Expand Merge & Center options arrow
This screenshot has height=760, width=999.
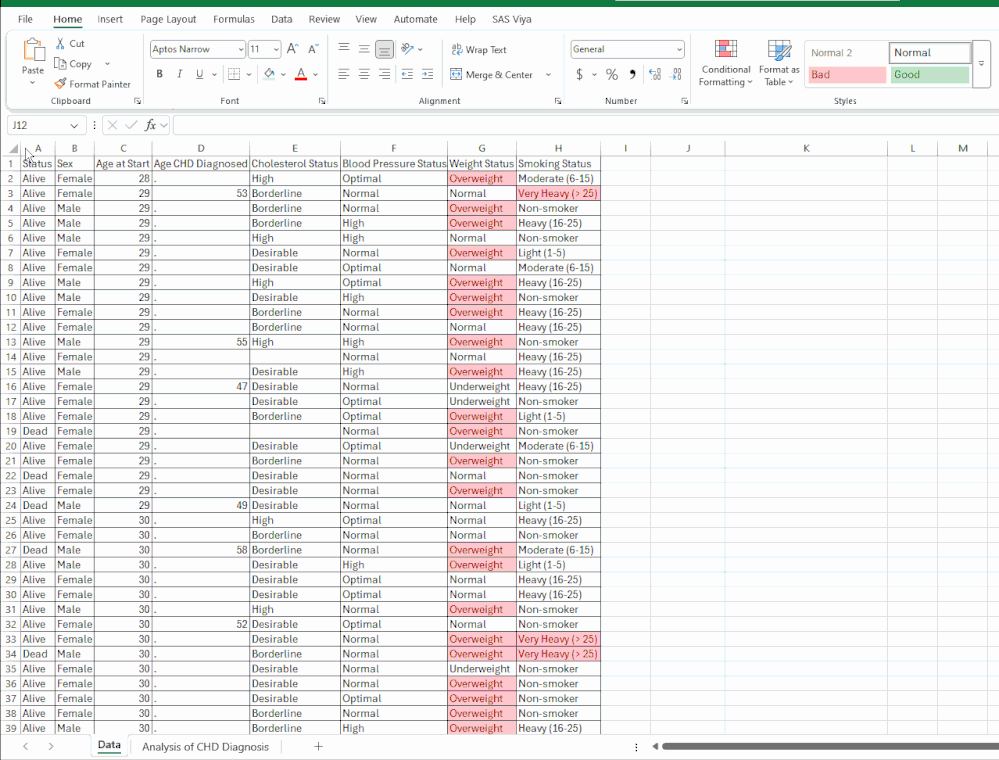(548, 75)
